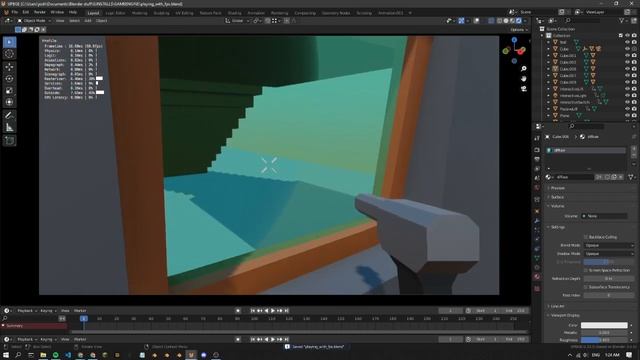The image size is (640, 360).
Task: Click the viewport pan hand gizmo
Action: coord(524,78)
